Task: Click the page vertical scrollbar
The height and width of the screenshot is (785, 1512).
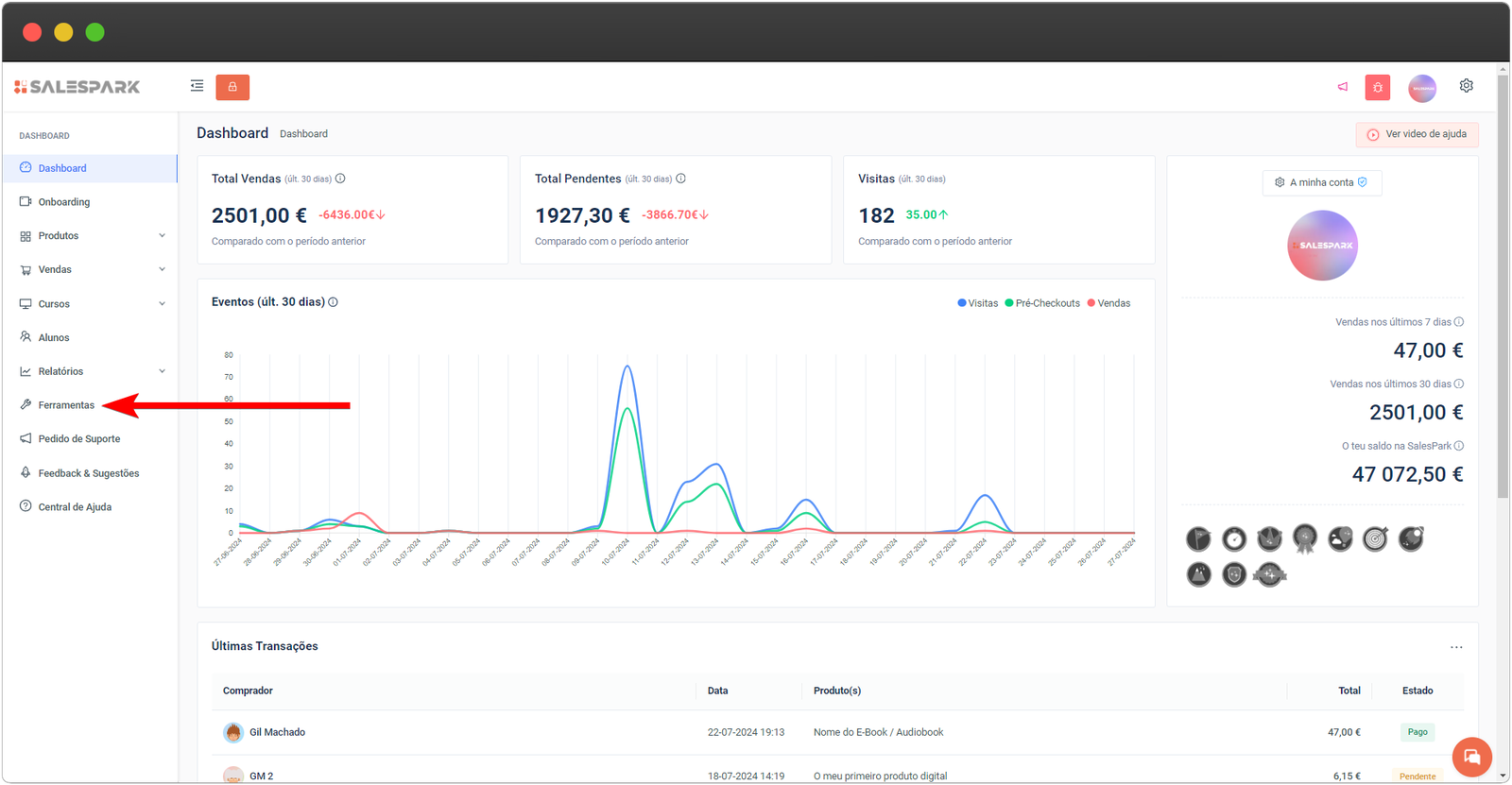Action: 1503,283
